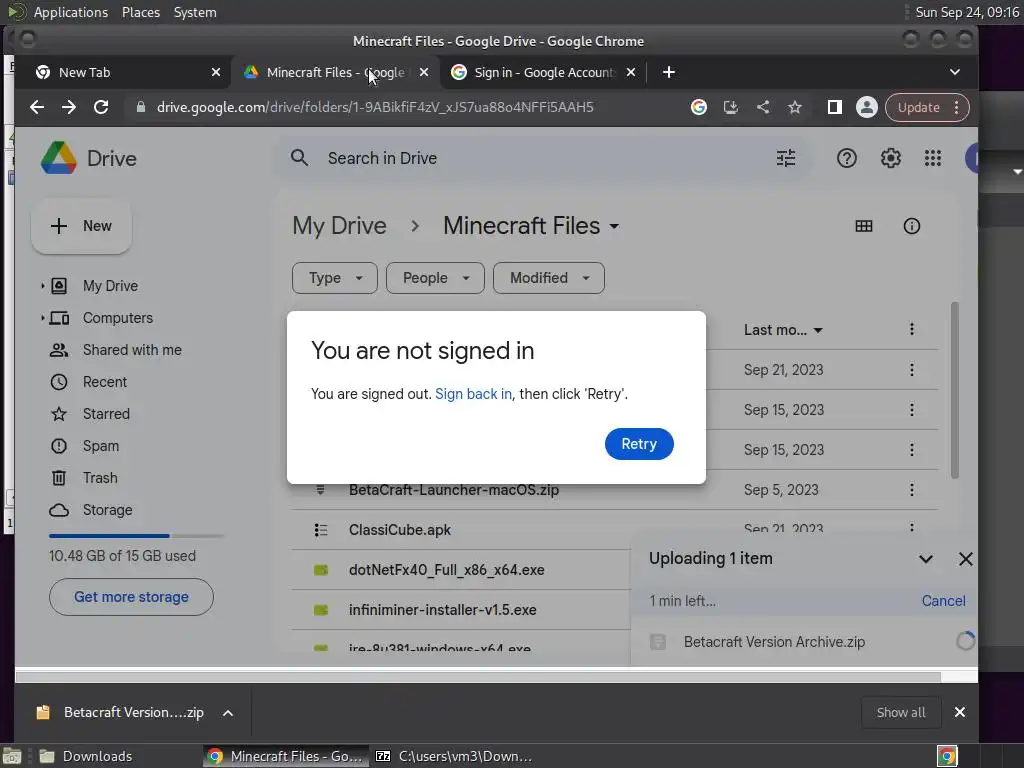1024x768 pixels.
Task: Open Starred items in sidebar
Action: [x=106, y=414]
